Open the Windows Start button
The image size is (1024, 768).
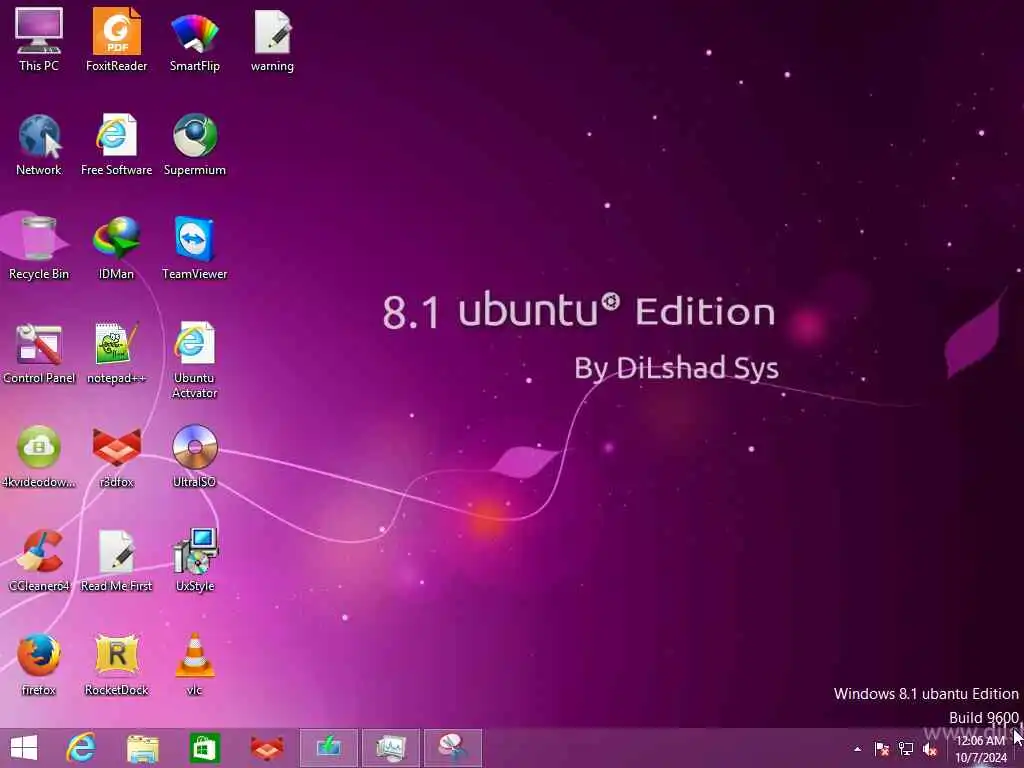pyautogui.click(x=24, y=748)
